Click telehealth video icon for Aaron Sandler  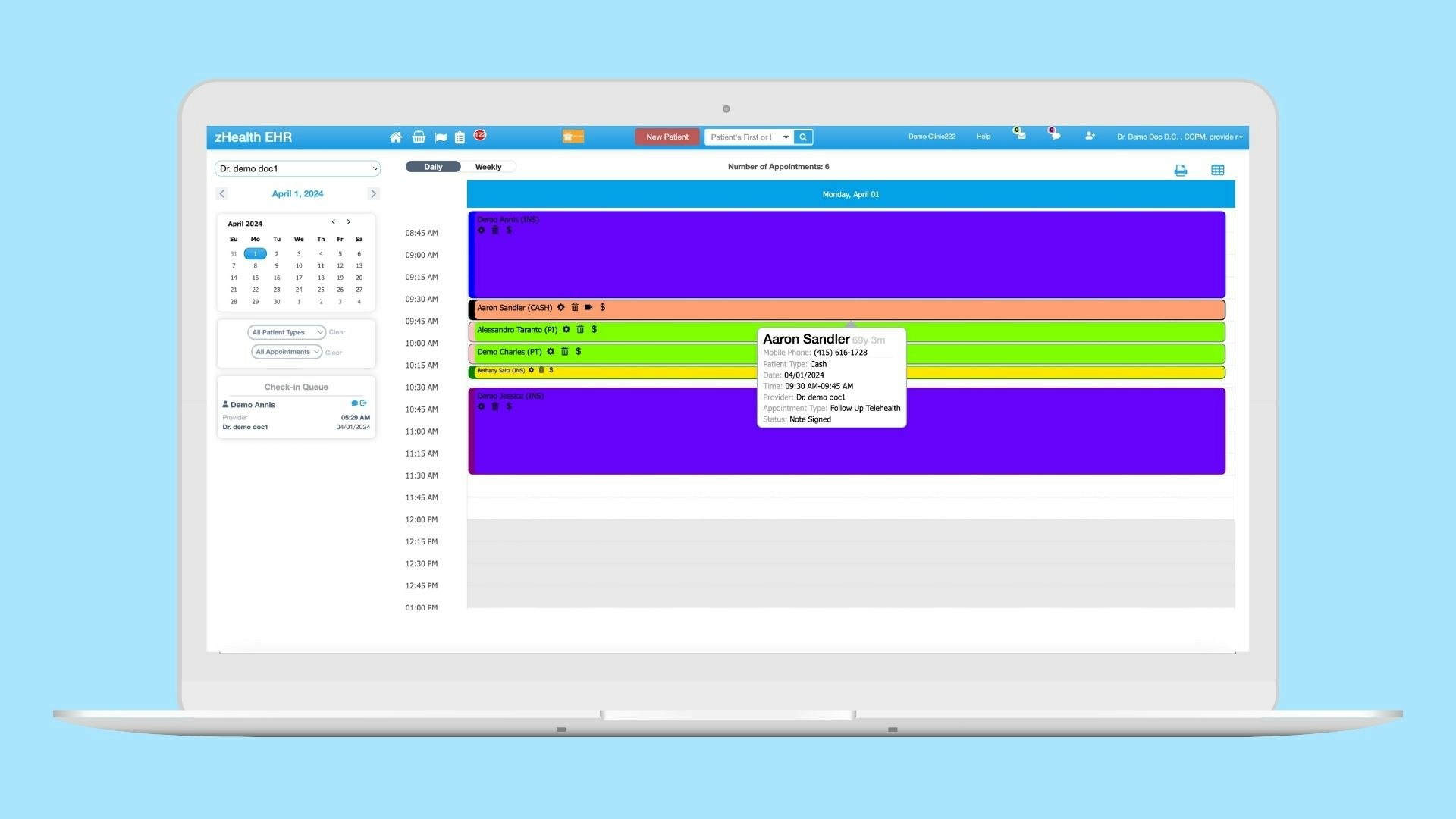588,308
